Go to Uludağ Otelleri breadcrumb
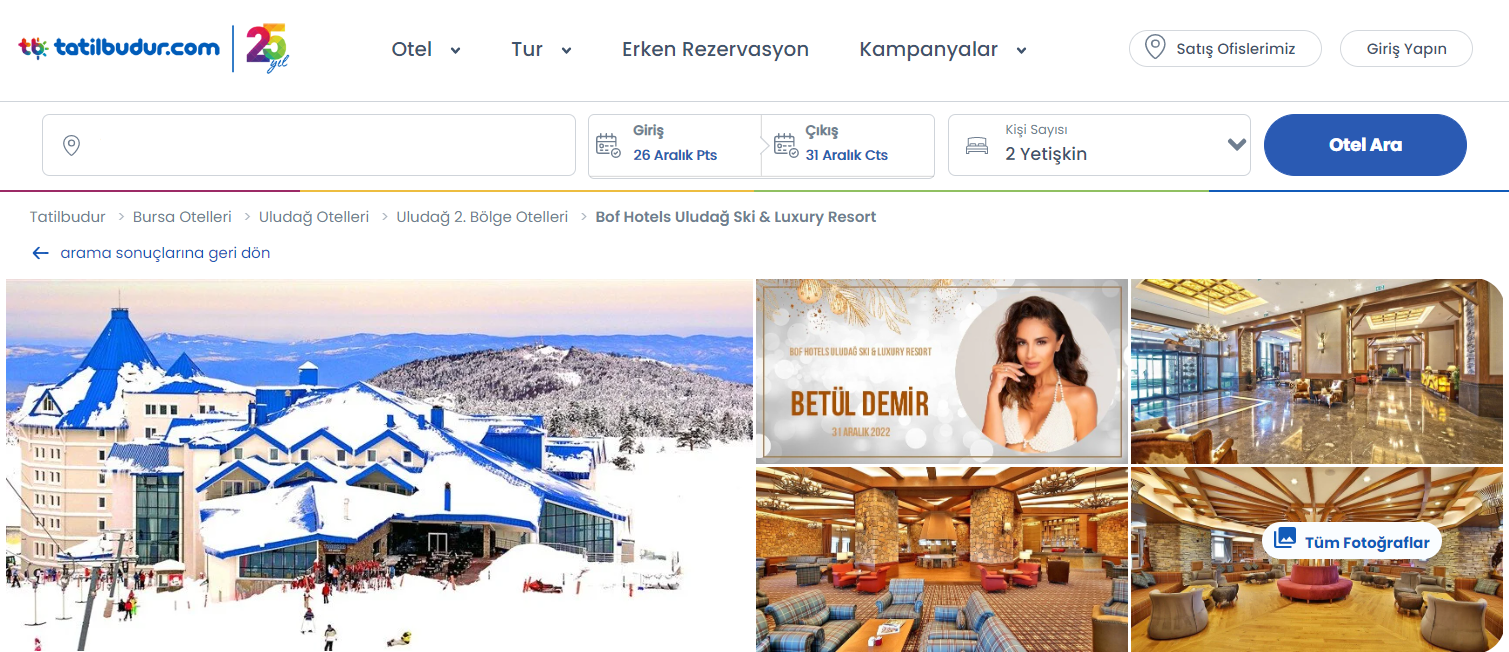1509x652 pixels. click(x=314, y=217)
